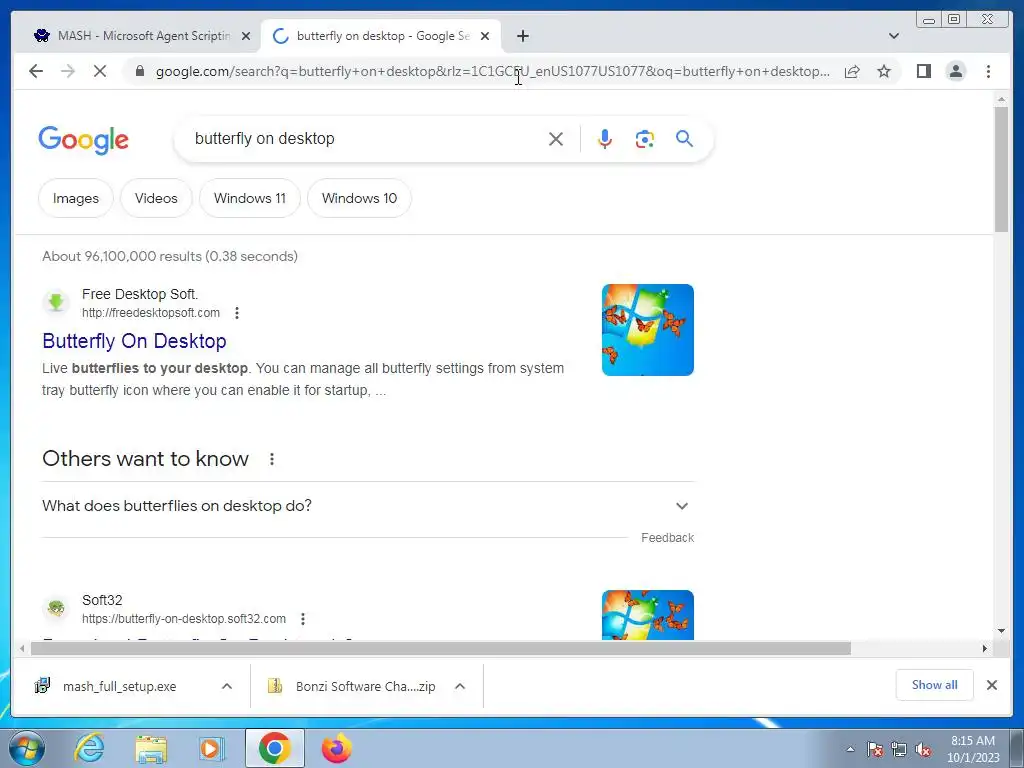Open the Chrome side panel
The width and height of the screenshot is (1024, 768).
[x=923, y=71]
